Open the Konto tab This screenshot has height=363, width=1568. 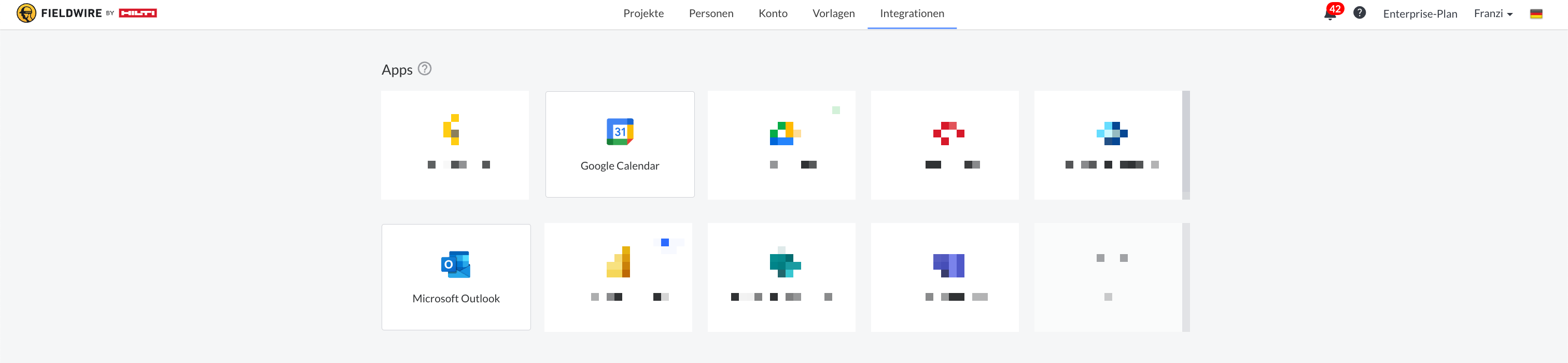coord(773,13)
